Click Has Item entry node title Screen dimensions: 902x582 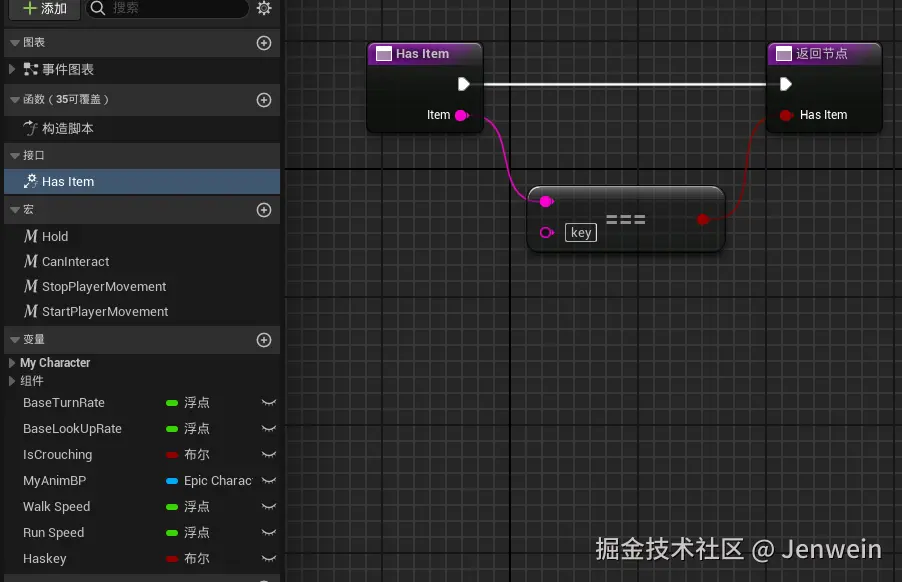[425, 53]
